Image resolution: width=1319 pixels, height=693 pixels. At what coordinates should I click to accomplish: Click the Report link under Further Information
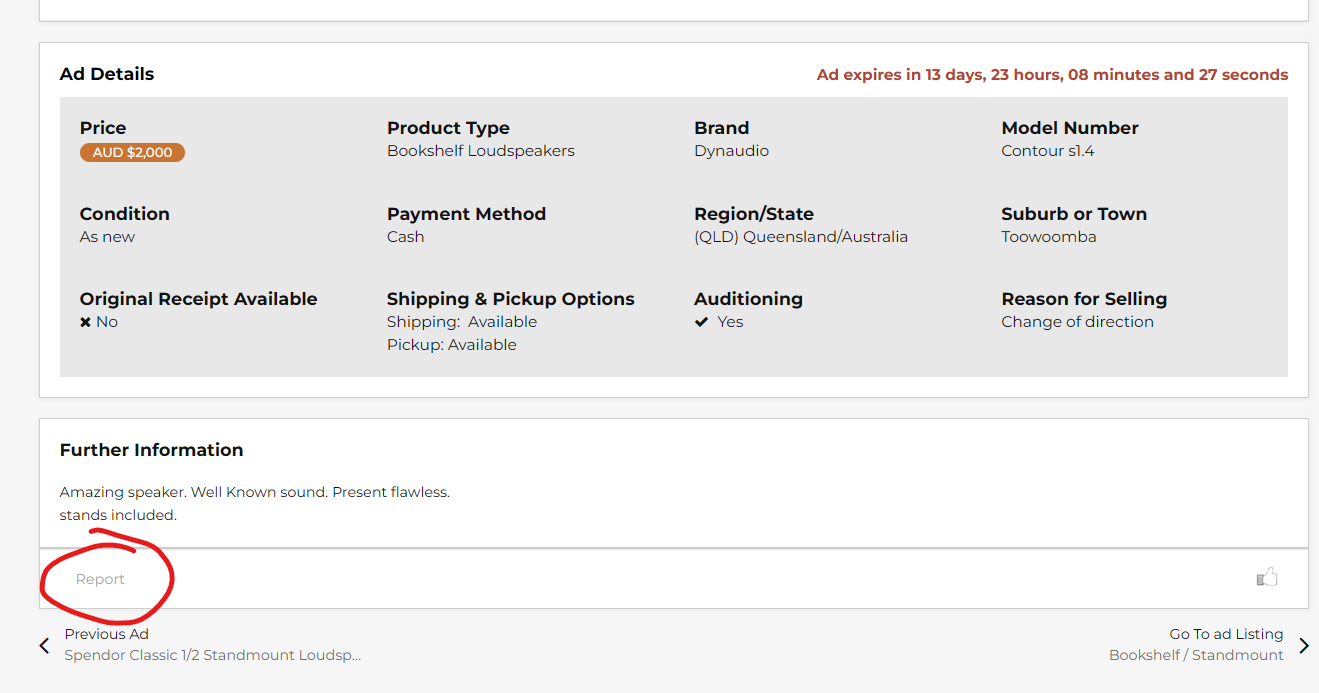coord(100,579)
